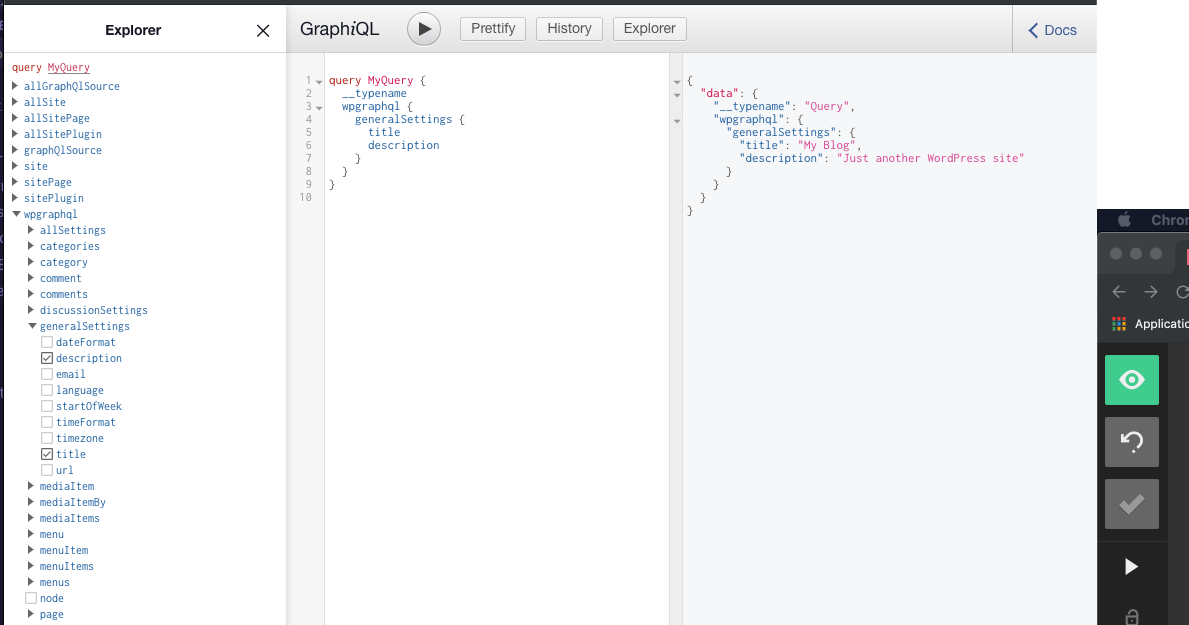
Task: Expand the graphQlSource tree node
Action: (x=15, y=149)
